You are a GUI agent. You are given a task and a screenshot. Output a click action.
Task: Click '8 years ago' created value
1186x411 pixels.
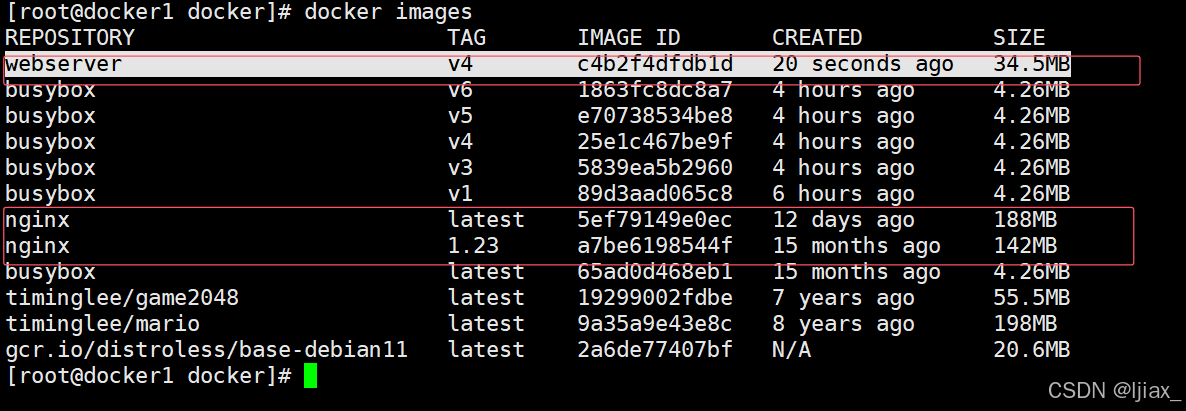tap(843, 323)
